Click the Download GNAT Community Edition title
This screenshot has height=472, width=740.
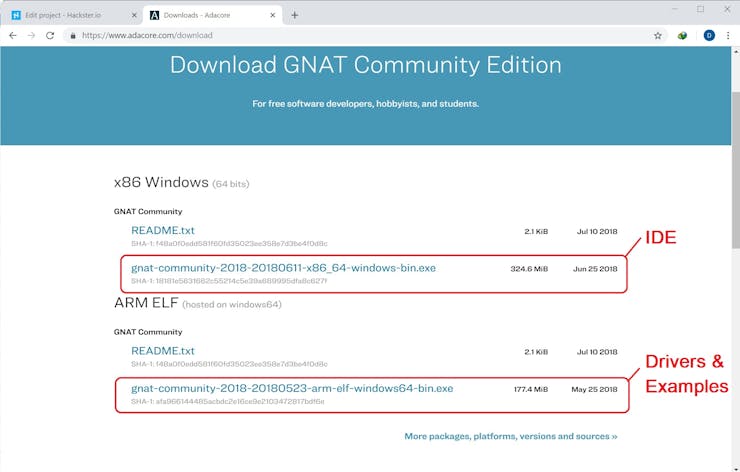[366, 65]
